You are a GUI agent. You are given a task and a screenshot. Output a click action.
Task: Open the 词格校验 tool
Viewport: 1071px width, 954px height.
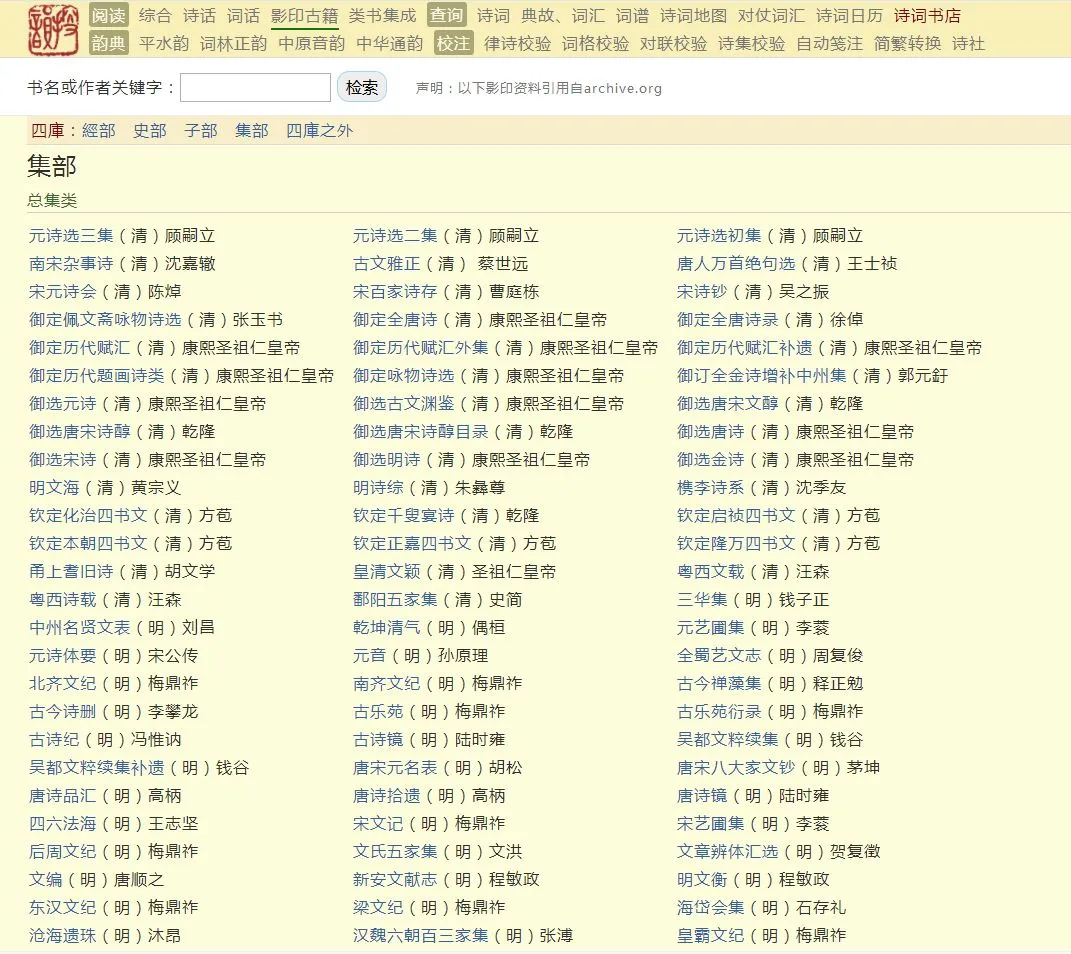coord(596,43)
